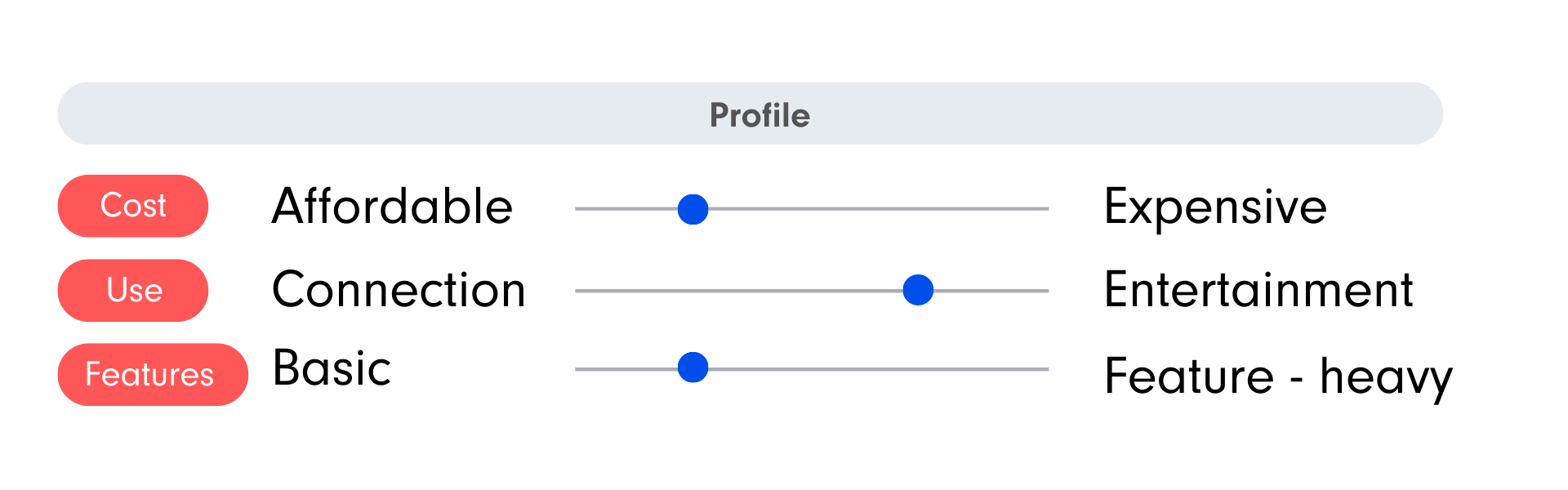Set Use slider to far Connection end
Viewport: 1568px width, 490px height.
click(577, 291)
